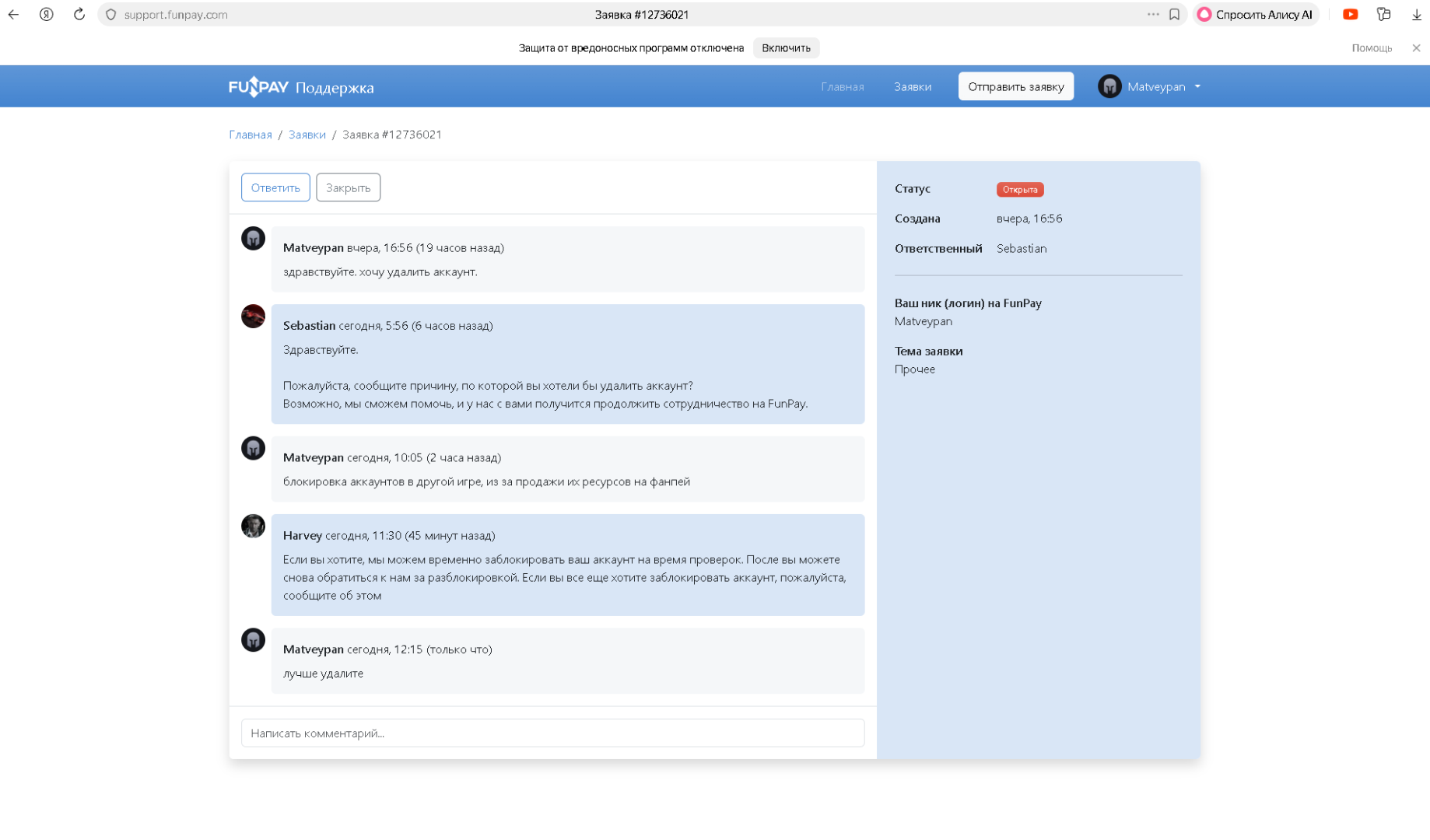
Task: Click the page reload icon
Action: (79, 15)
